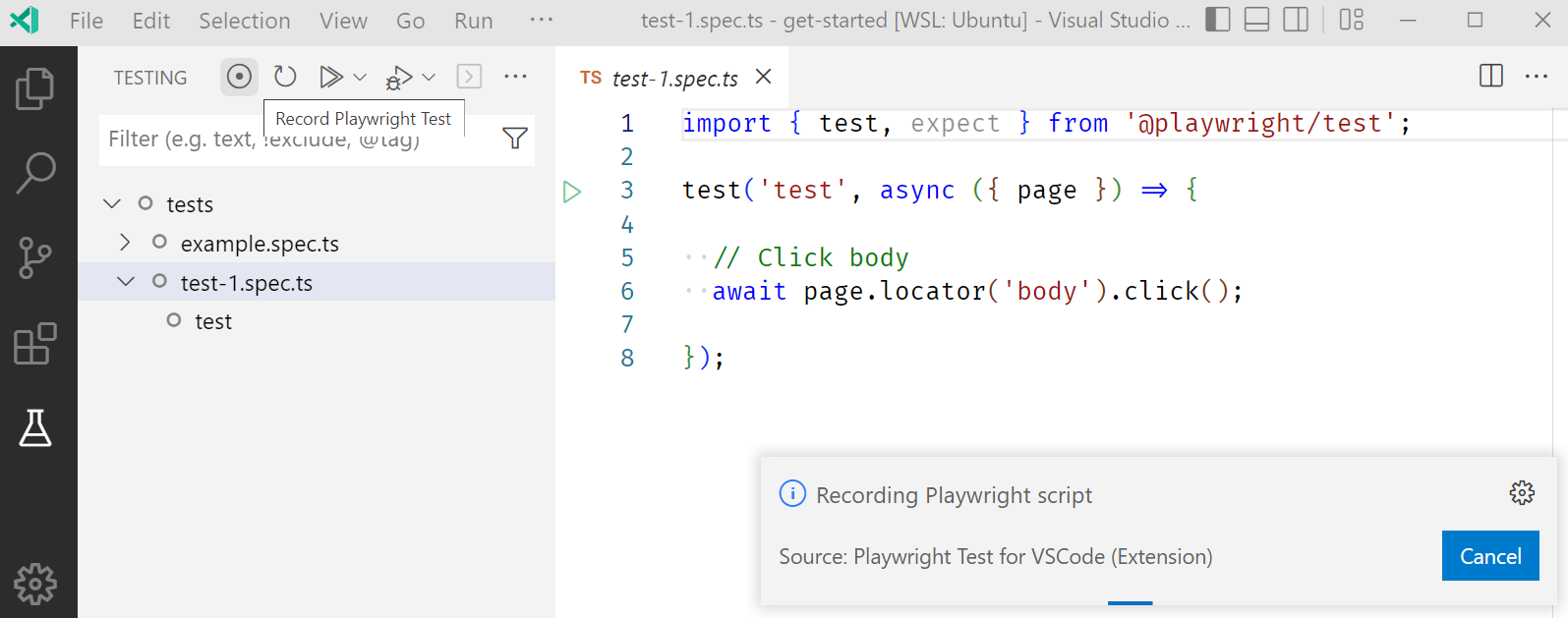1568x618 pixels.
Task: Debug all tests with bug icon
Action: point(398,77)
